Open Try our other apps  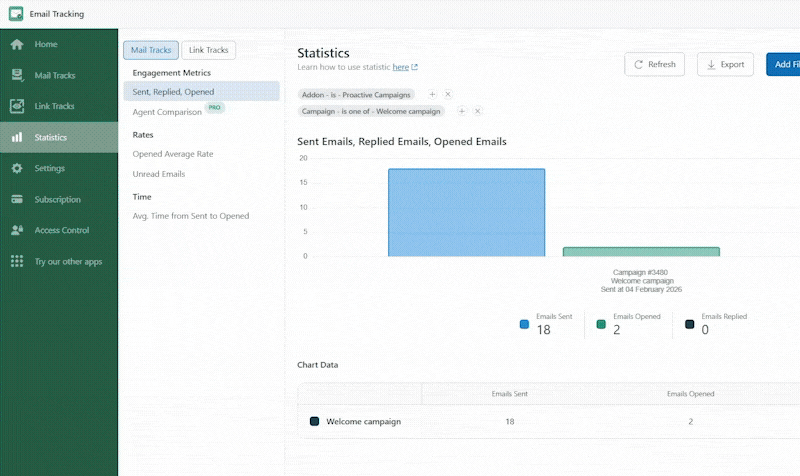59,261
